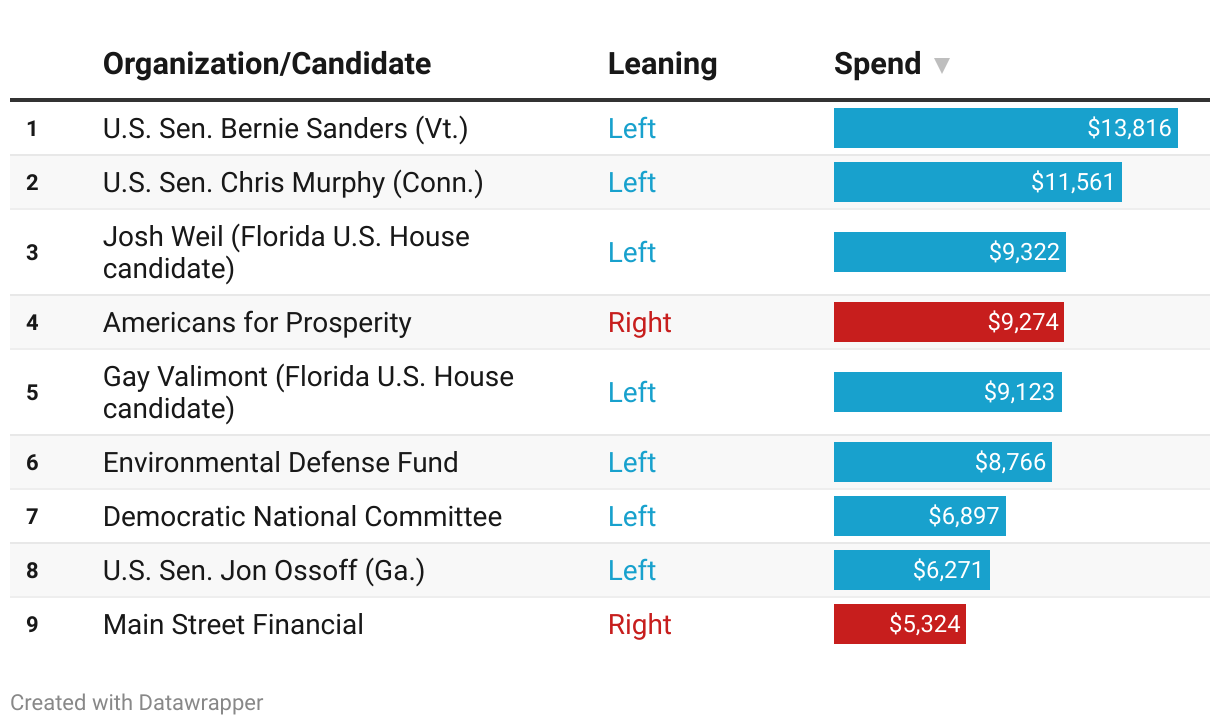Click the Spend sort arrow icon
This screenshot has width=1220, height=726.
(941, 66)
